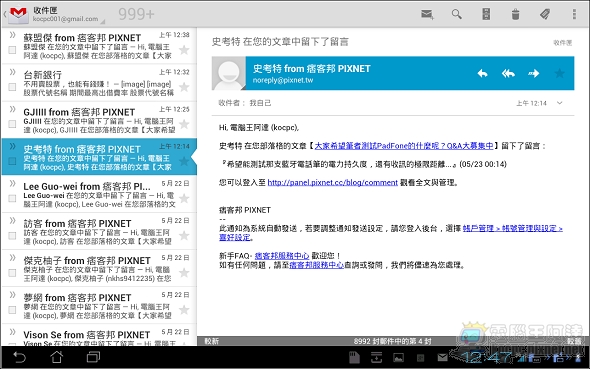Tap the recent apps button
Viewport: 590px width, 369px height.
[93, 357]
